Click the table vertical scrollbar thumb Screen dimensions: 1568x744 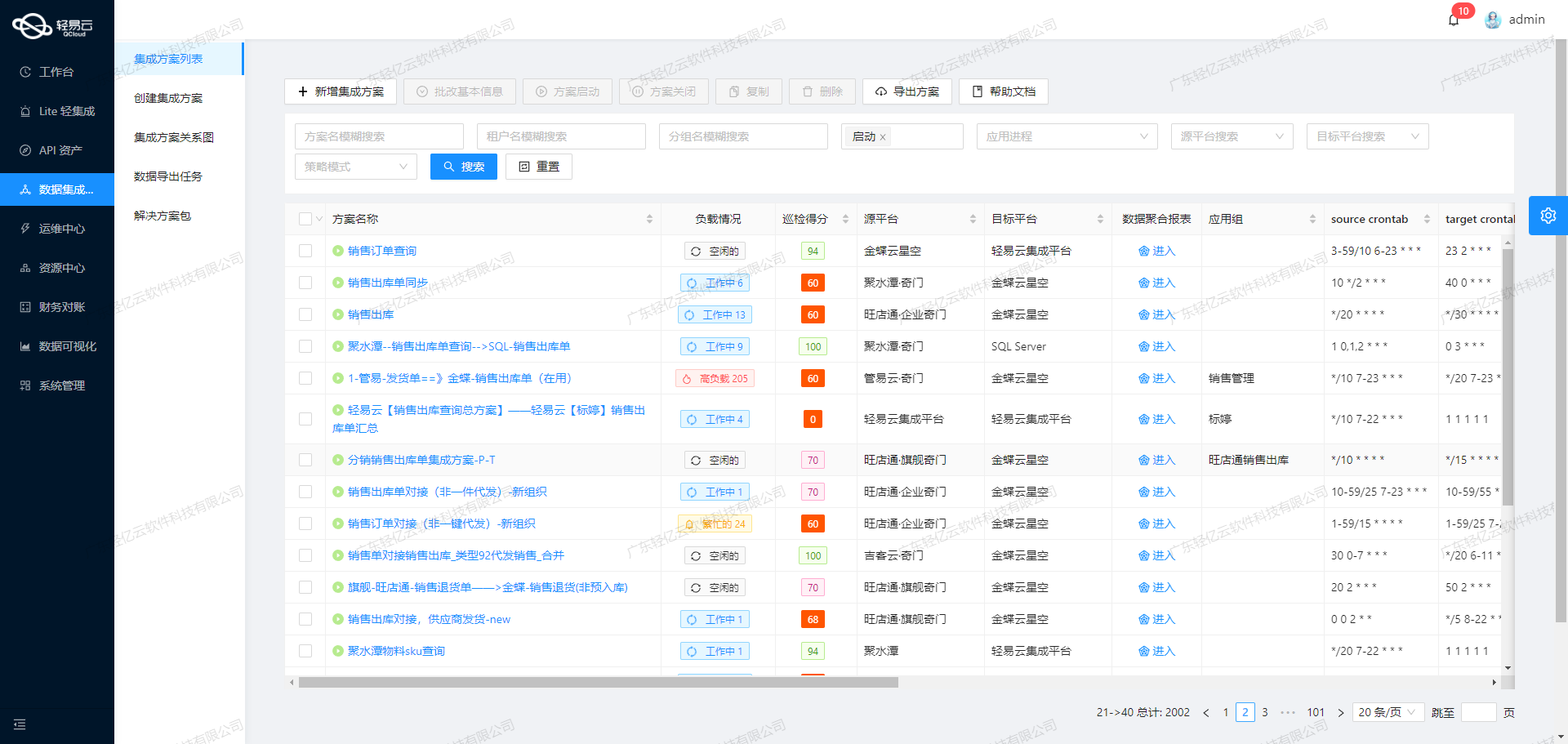[x=1508, y=376]
